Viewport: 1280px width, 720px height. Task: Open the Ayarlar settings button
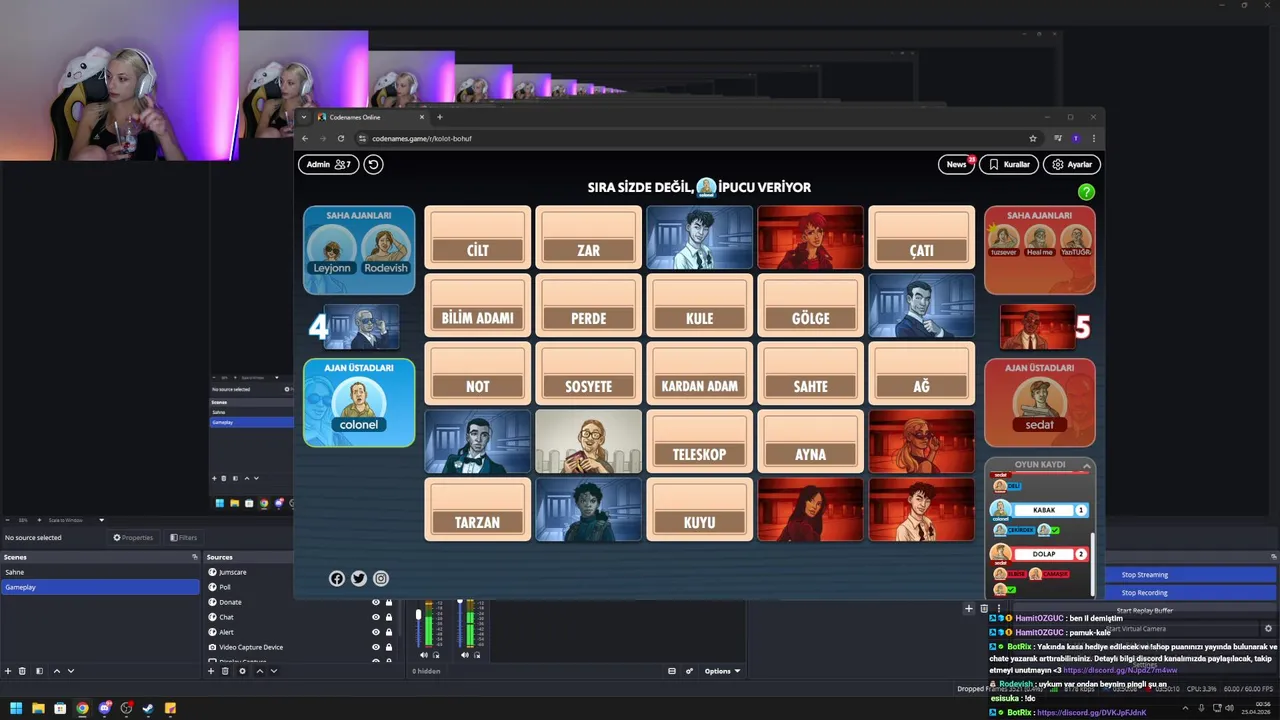[x=1072, y=164]
